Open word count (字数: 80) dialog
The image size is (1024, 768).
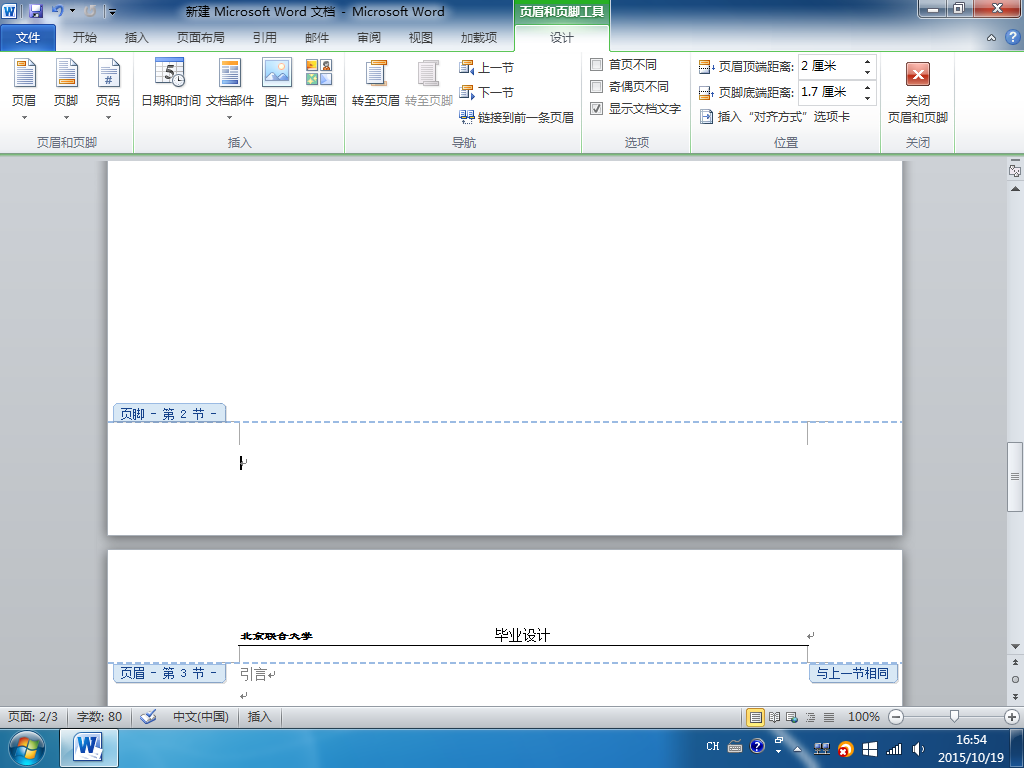99,716
